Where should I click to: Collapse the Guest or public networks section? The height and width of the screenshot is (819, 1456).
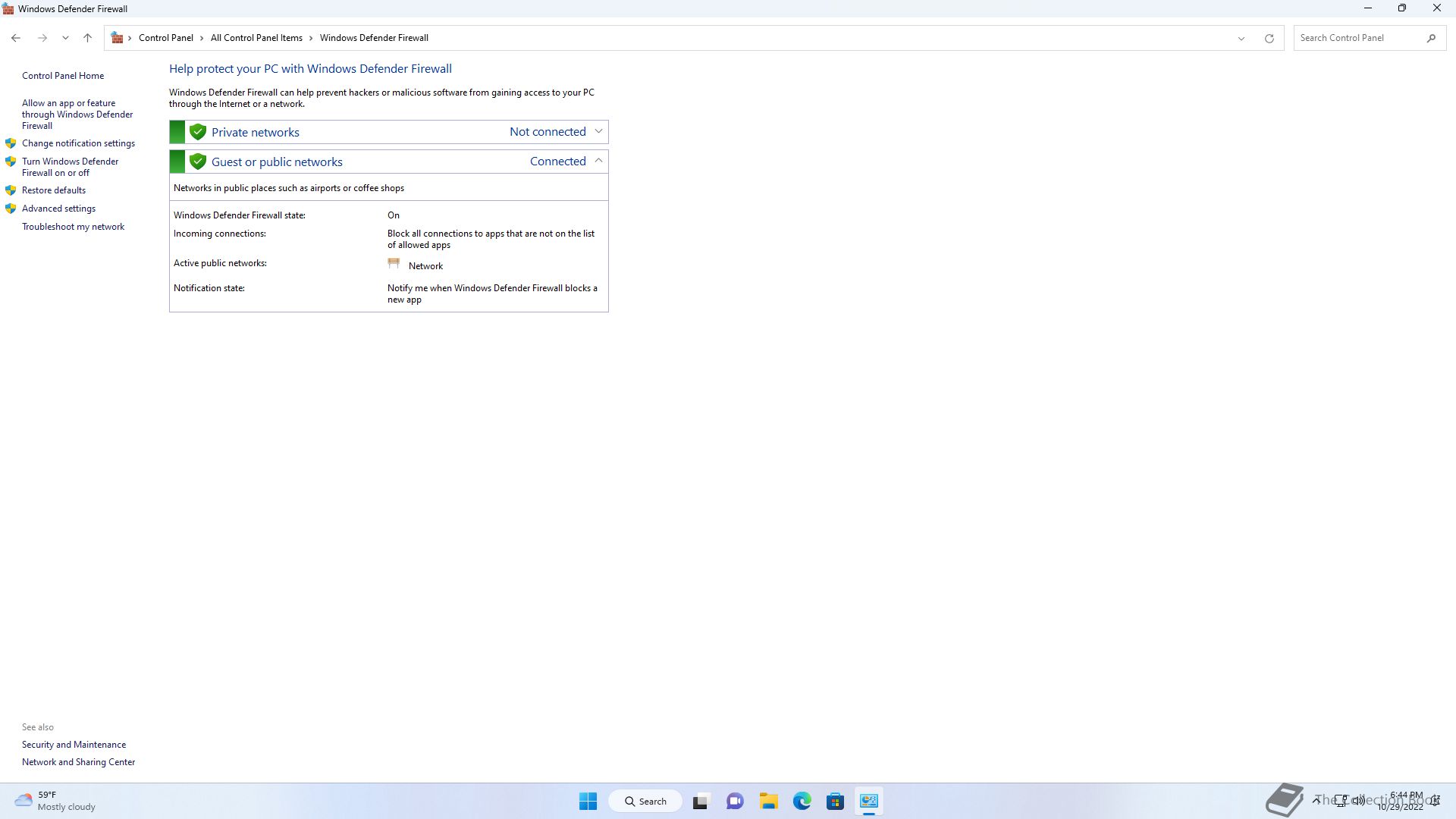[598, 161]
